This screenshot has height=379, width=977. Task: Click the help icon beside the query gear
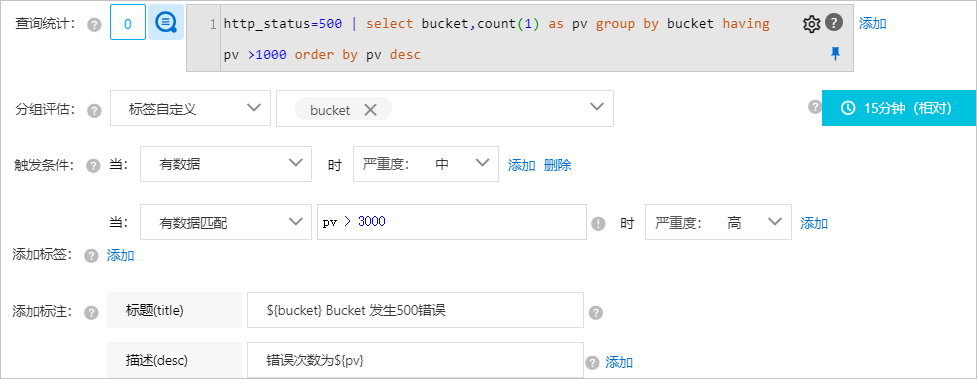[834, 23]
